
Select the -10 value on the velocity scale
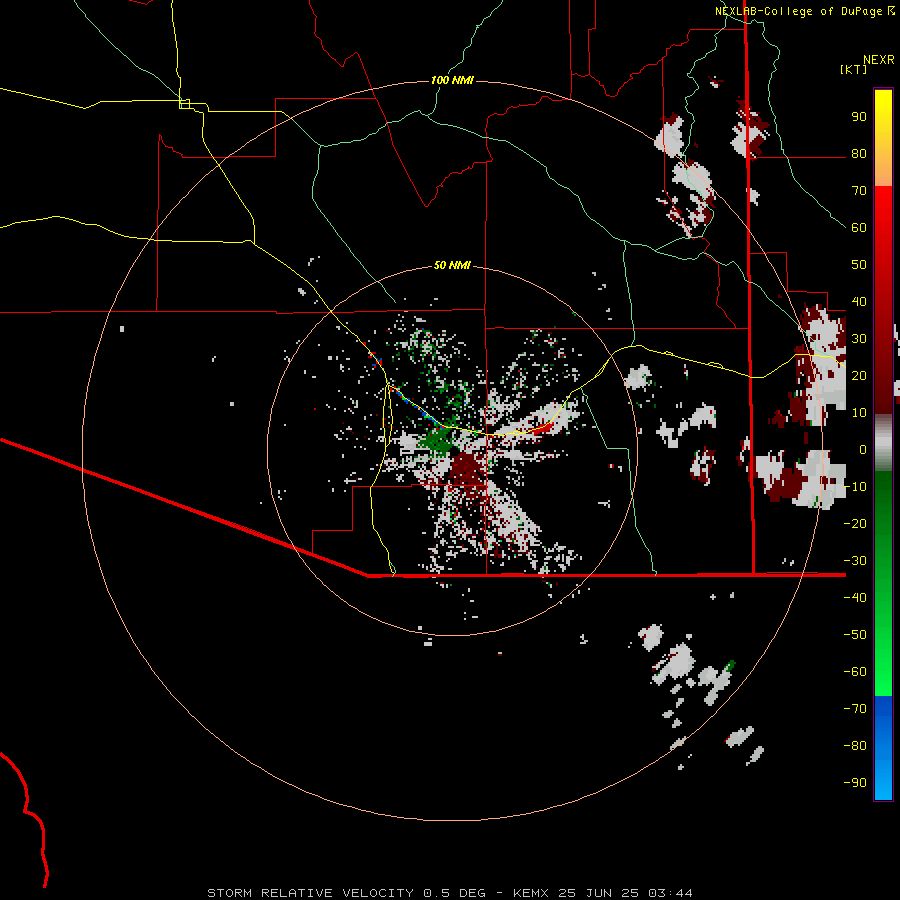pyautogui.click(x=855, y=487)
